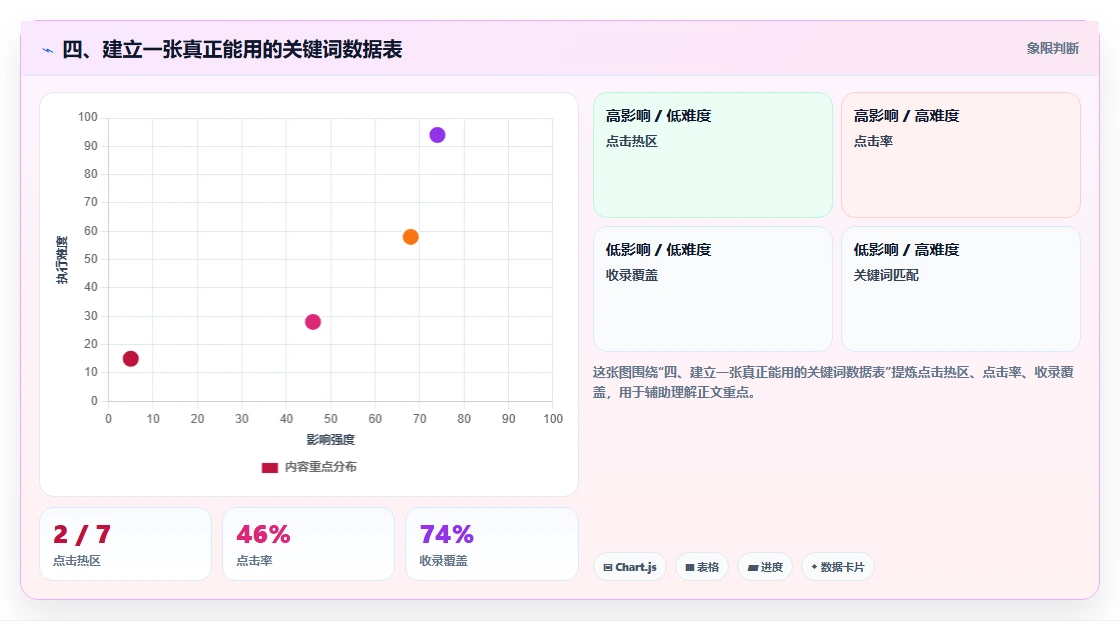1120x621 pixels.
Task: Click the 46% stat value
Action: click(x=263, y=535)
